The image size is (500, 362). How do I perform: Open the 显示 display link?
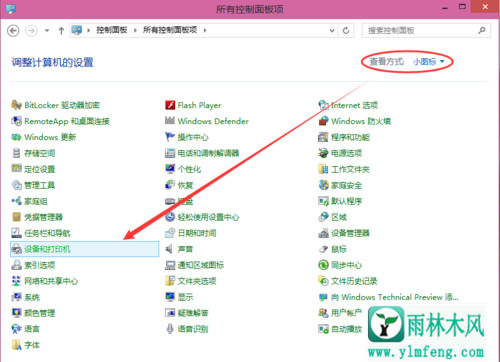coord(185,297)
